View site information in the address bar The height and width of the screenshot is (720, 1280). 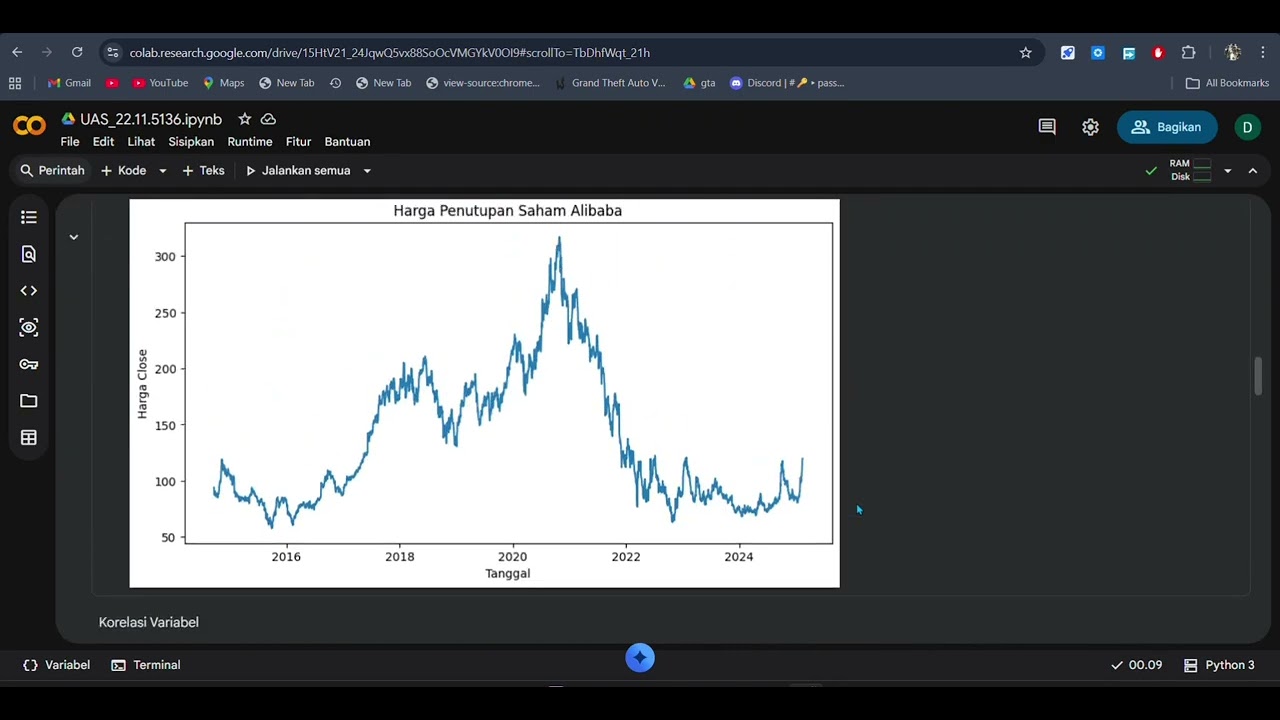[112, 53]
